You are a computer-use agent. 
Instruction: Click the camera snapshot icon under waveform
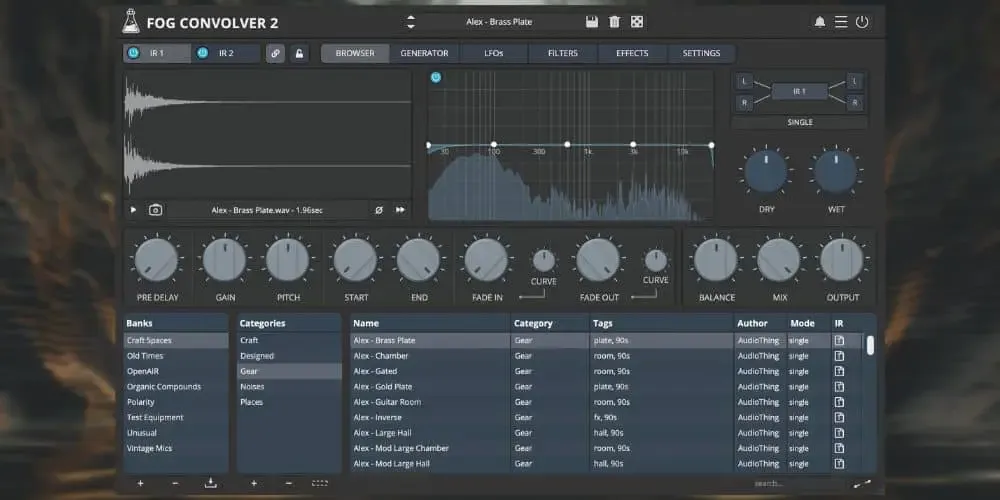pos(155,210)
